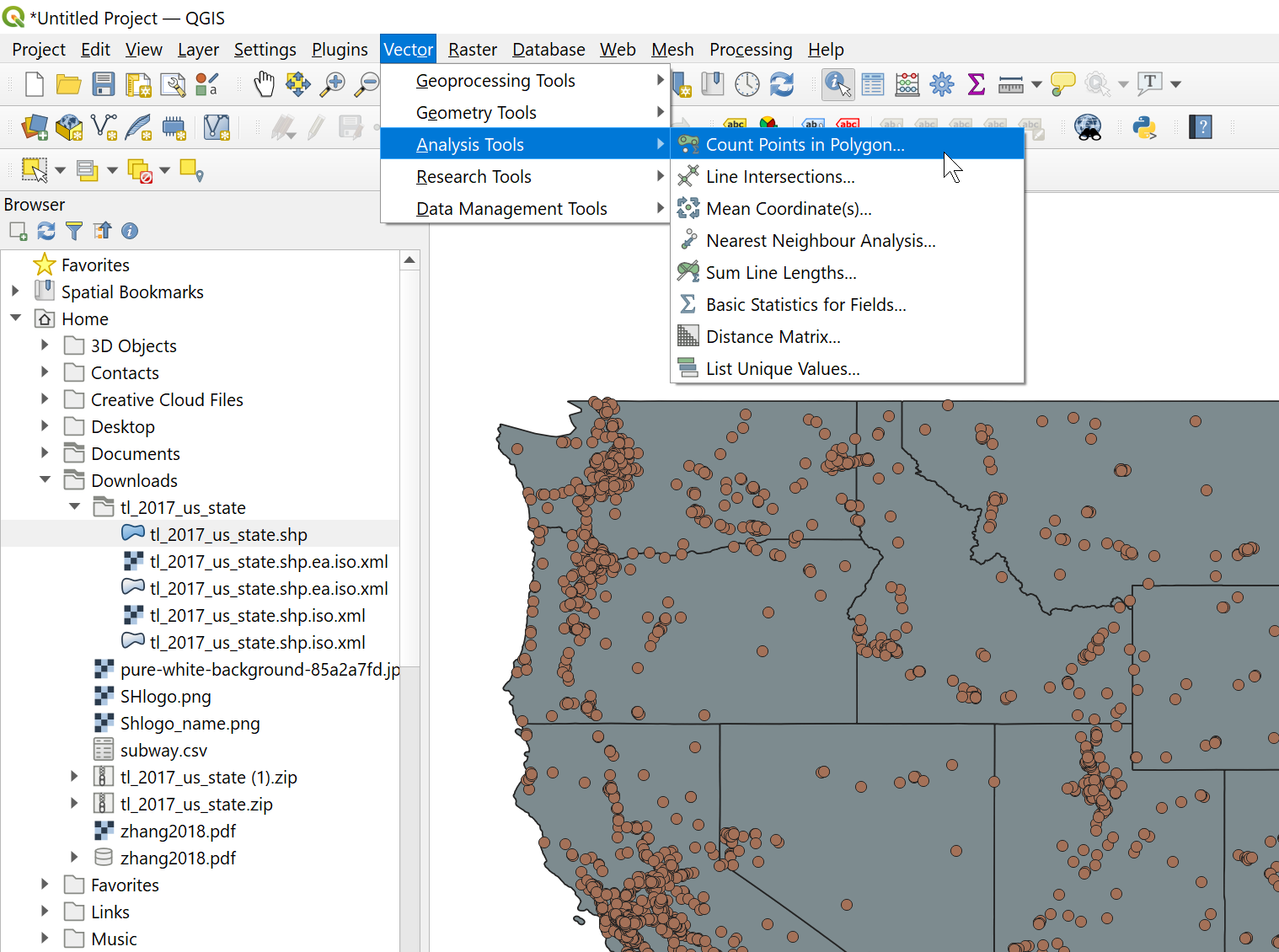
Task: Open the attribute table icon
Action: (873, 83)
